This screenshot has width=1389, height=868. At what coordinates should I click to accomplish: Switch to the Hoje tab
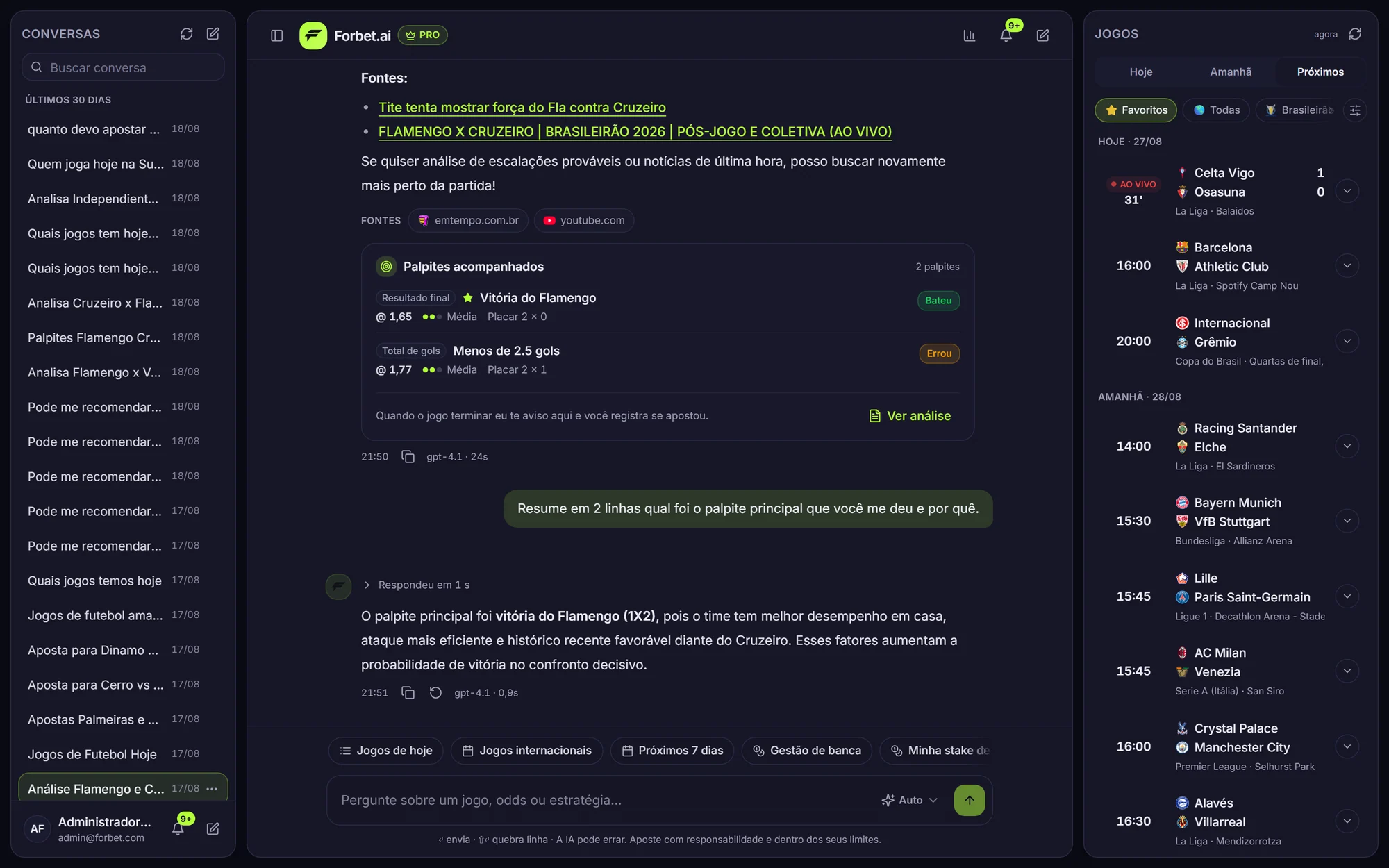tap(1140, 72)
